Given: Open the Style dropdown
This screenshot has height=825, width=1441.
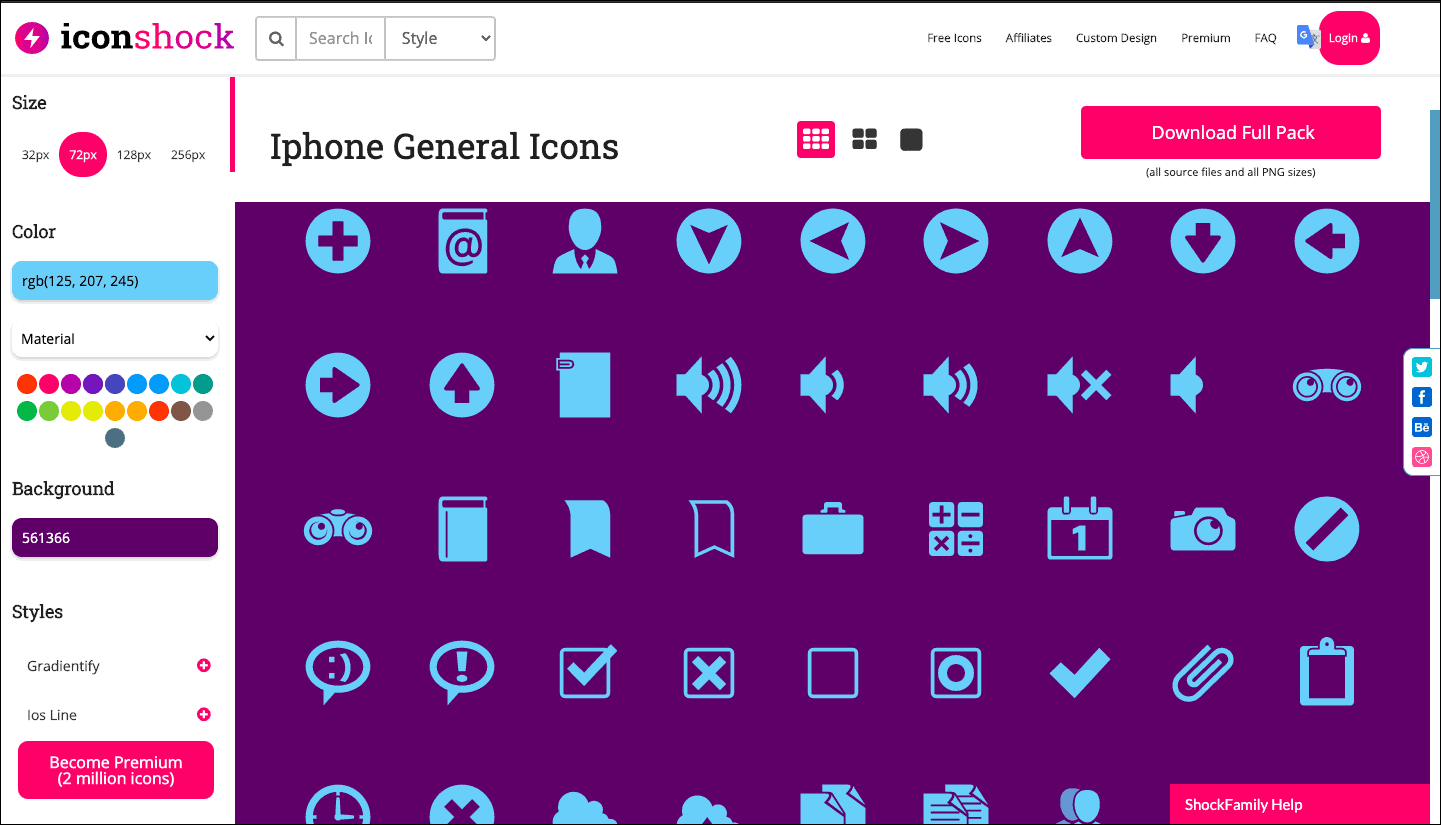Looking at the screenshot, I should pos(439,38).
